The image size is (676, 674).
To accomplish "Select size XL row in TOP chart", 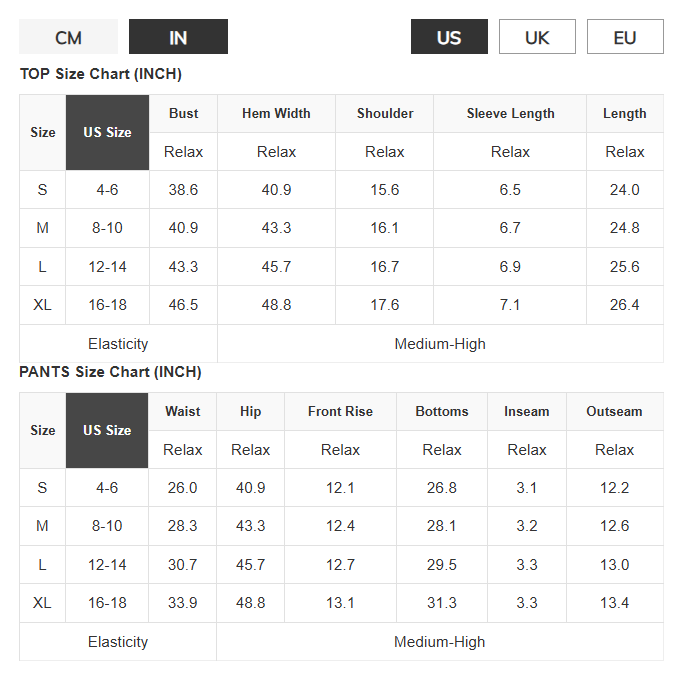I will pos(341,305).
